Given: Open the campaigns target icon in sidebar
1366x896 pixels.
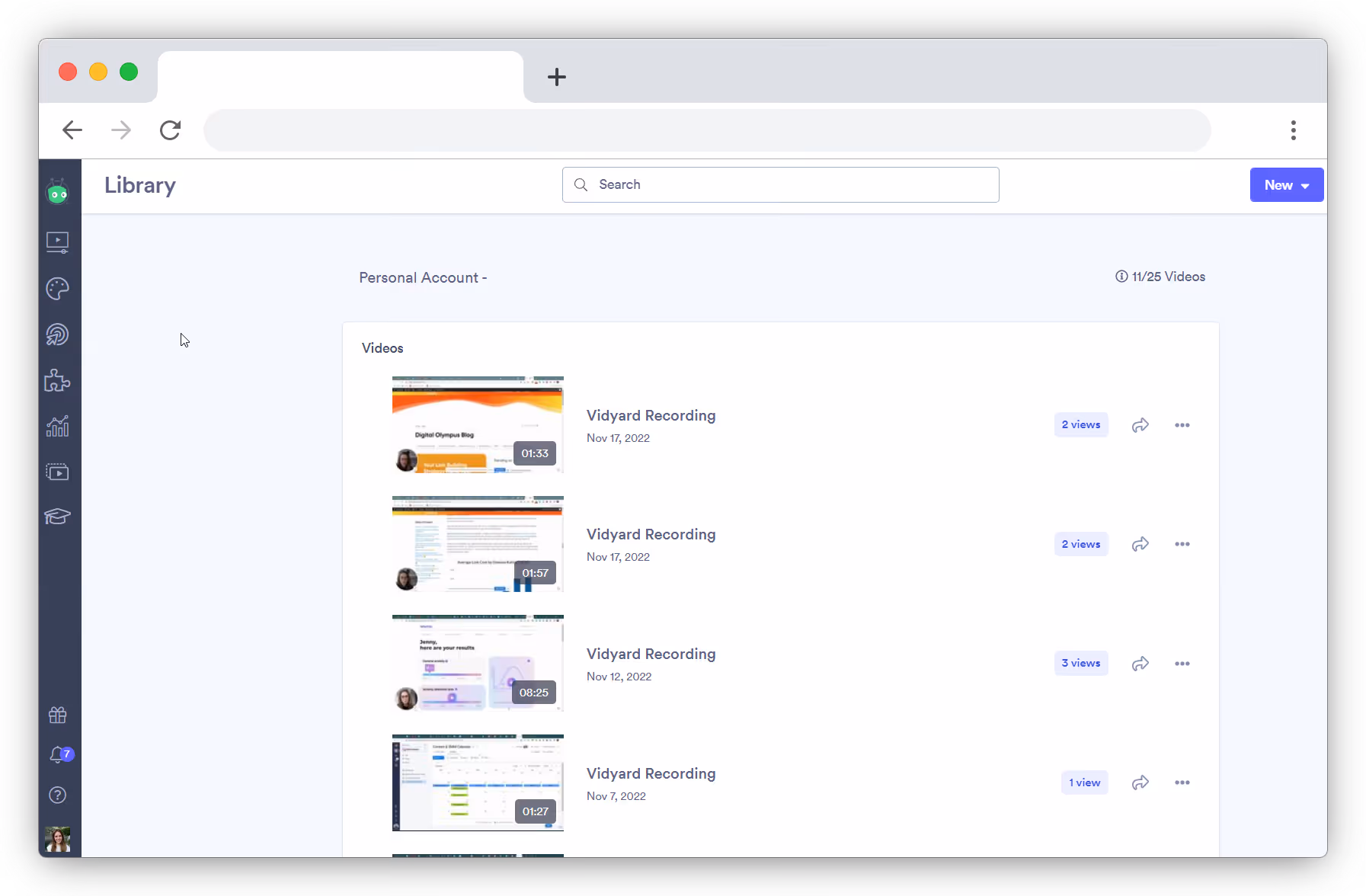Looking at the screenshot, I should tap(58, 334).
